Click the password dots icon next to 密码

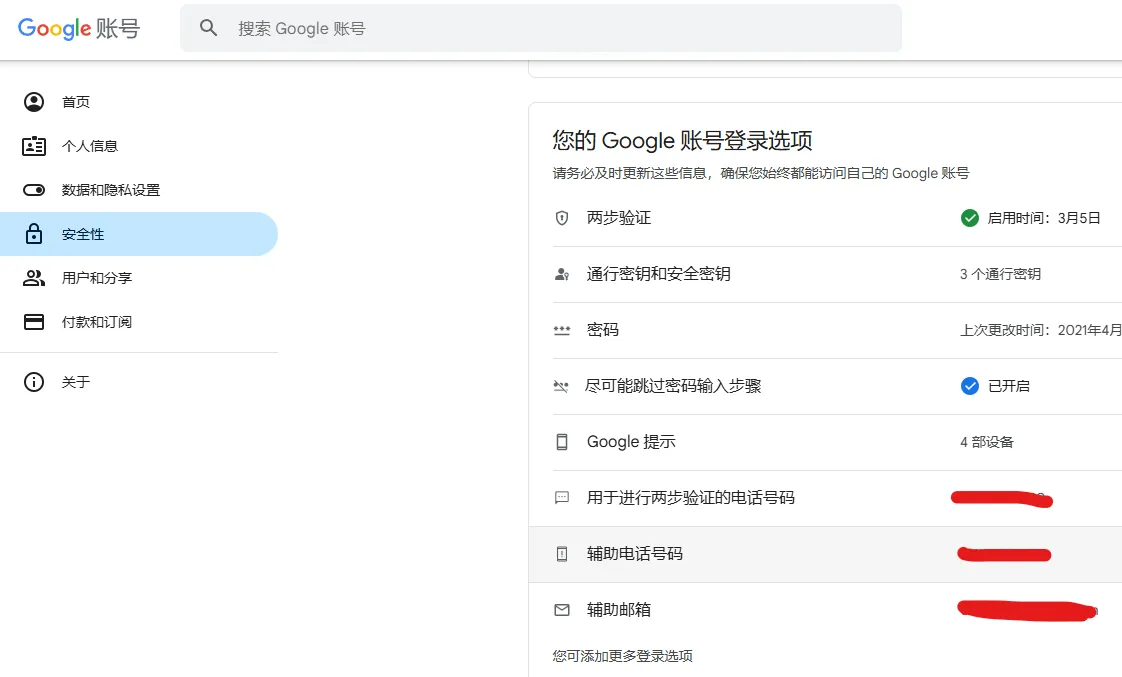pos(561,330)
